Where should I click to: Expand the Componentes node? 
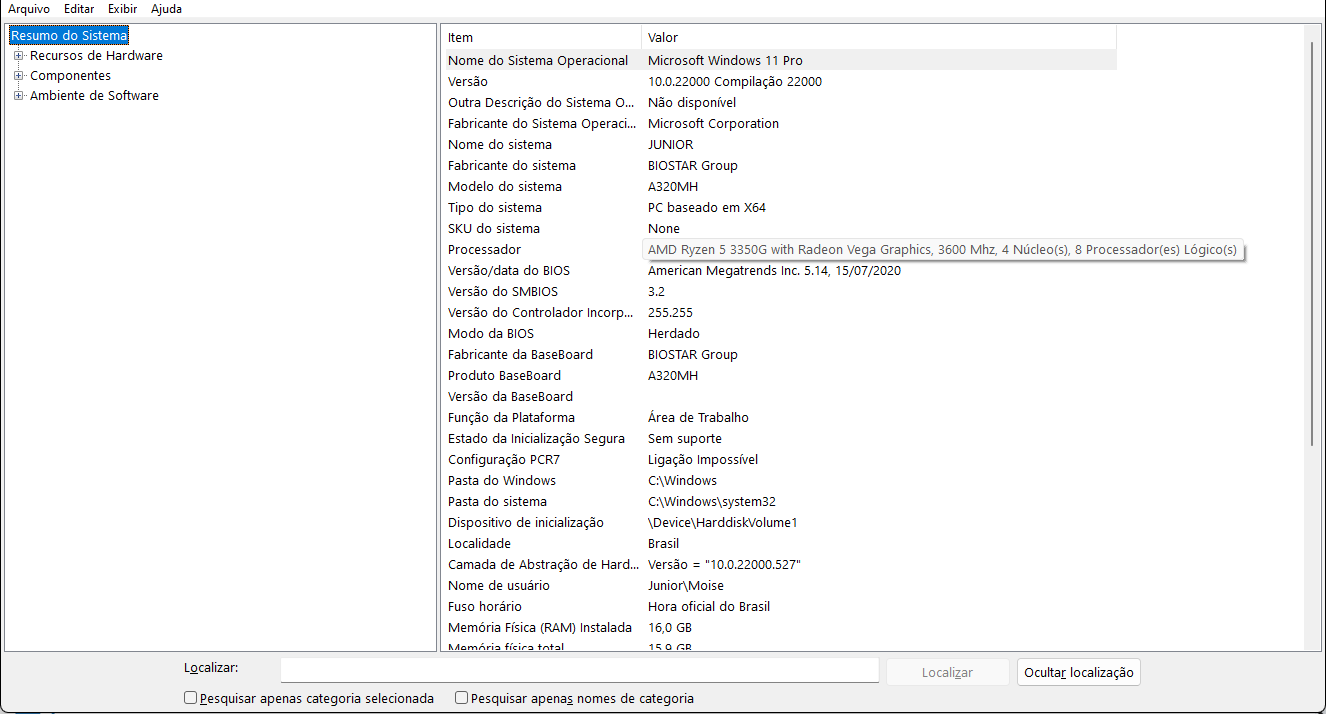tap(18, 76)
